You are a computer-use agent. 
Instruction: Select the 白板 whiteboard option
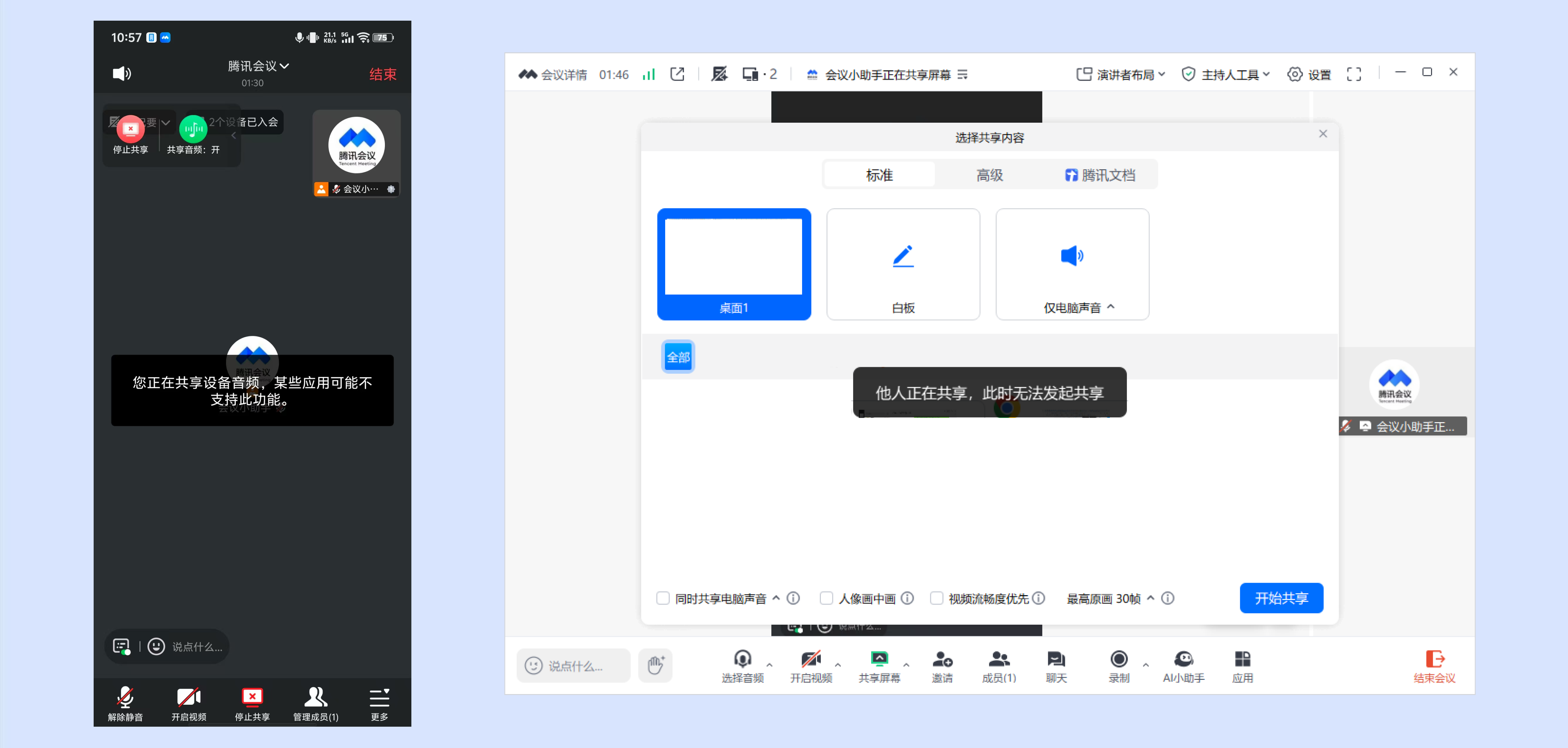[903, 264]
